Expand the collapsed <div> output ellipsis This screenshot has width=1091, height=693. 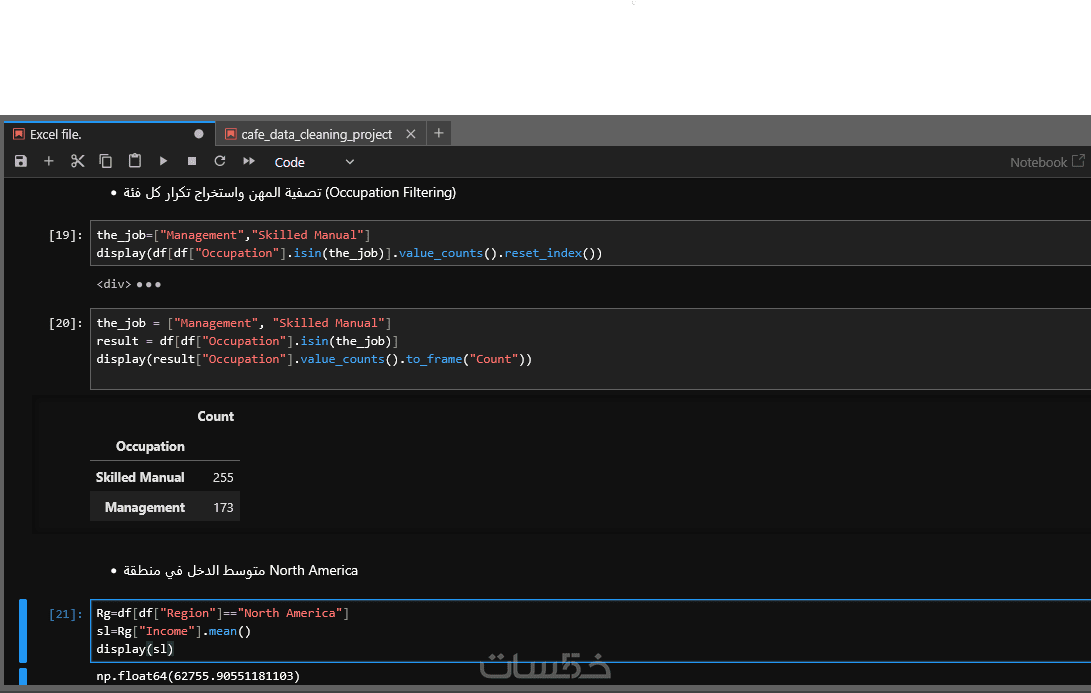[149, 285]
